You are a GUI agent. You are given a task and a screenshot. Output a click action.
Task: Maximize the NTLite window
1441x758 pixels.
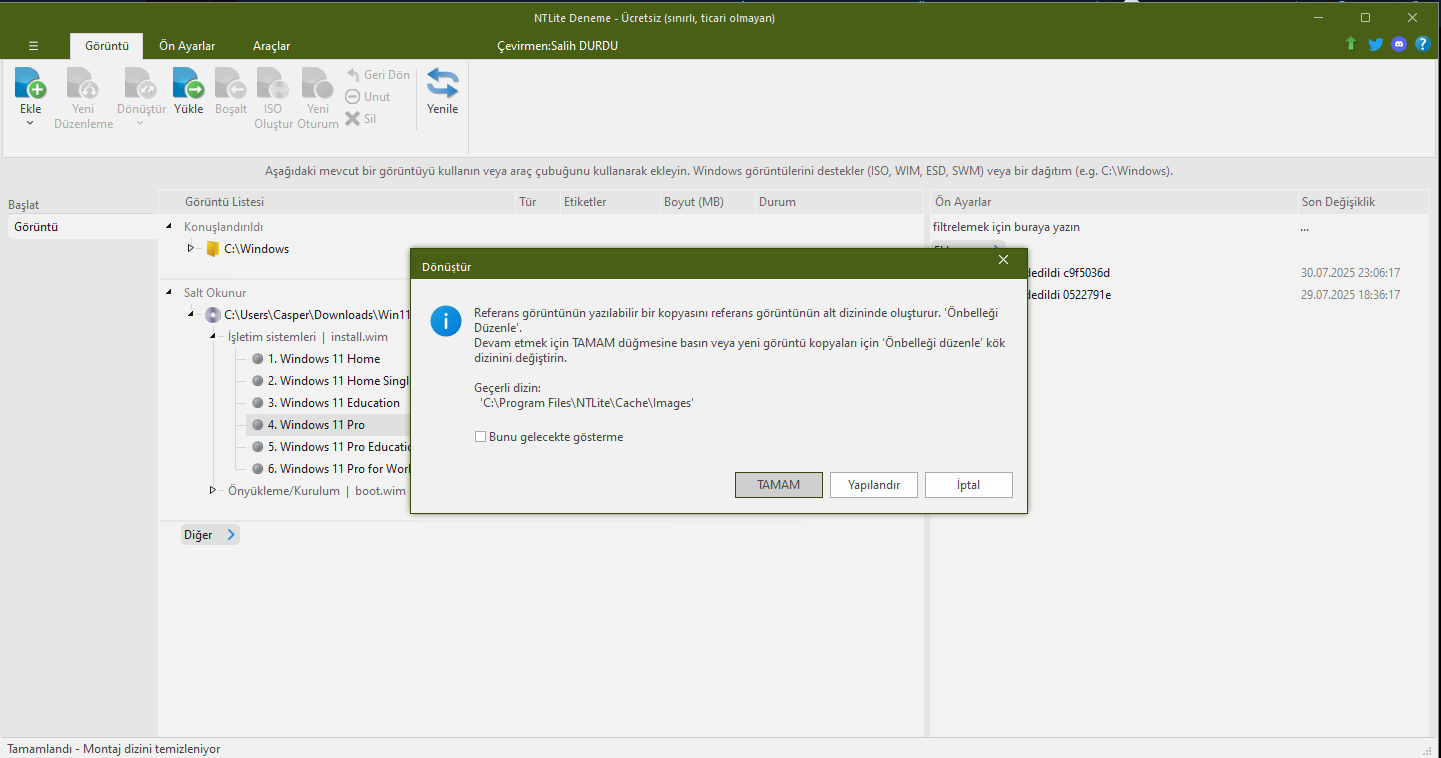[1365, 17]
